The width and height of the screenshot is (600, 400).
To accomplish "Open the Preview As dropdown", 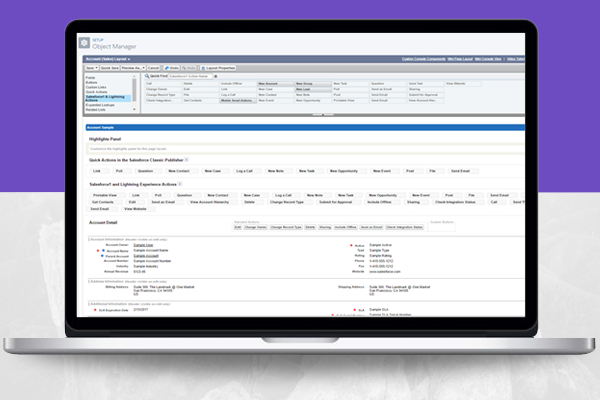I will pyautogui.click(x=133, y=68).
